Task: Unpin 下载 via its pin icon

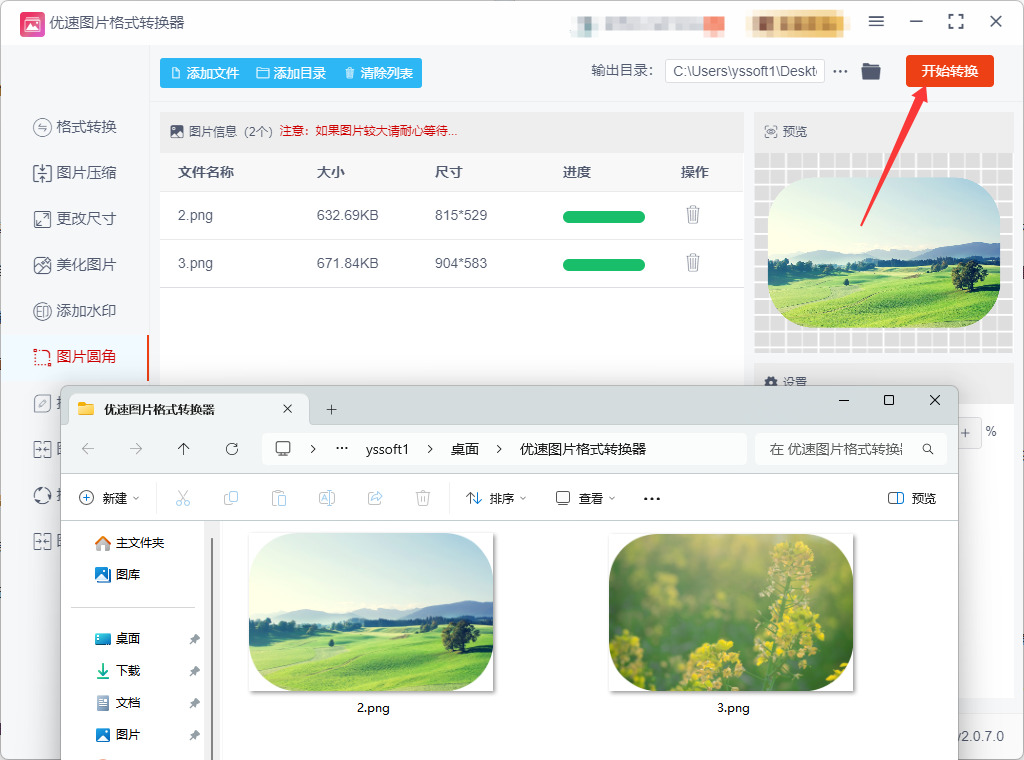Action: (x=194, y=671)
